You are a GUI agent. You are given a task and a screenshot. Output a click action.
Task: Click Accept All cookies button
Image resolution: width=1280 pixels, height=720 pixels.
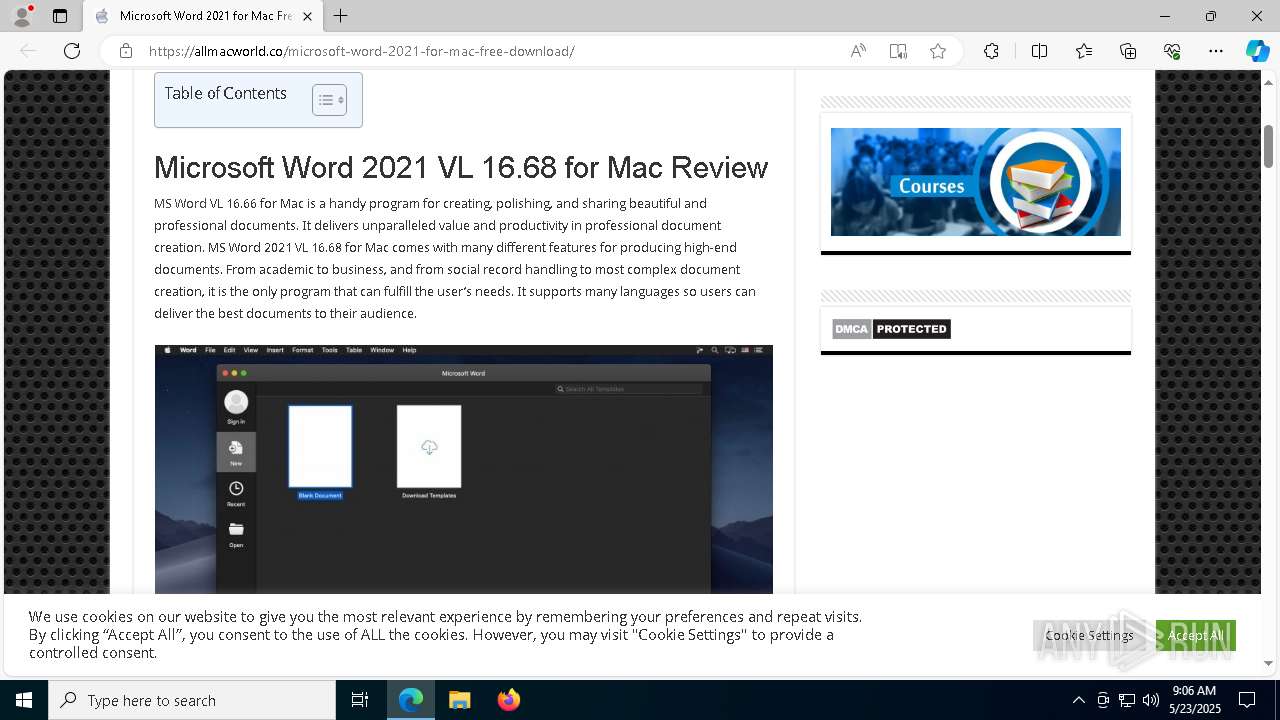1196,635
